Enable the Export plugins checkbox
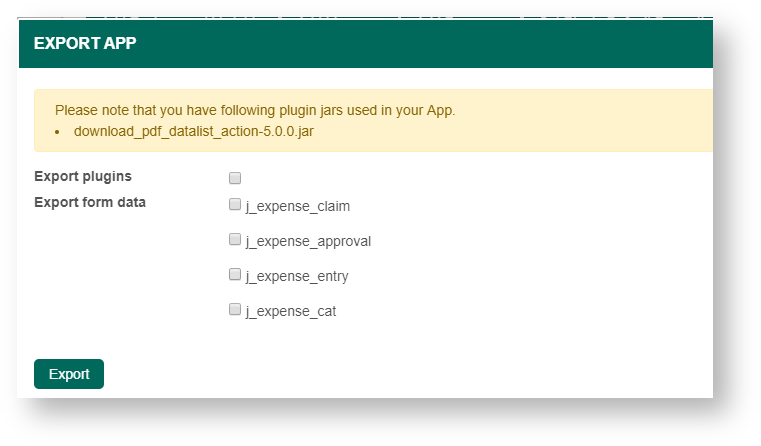Image resolution: width=761 pixels, height=446 pixels. point(235,178)
